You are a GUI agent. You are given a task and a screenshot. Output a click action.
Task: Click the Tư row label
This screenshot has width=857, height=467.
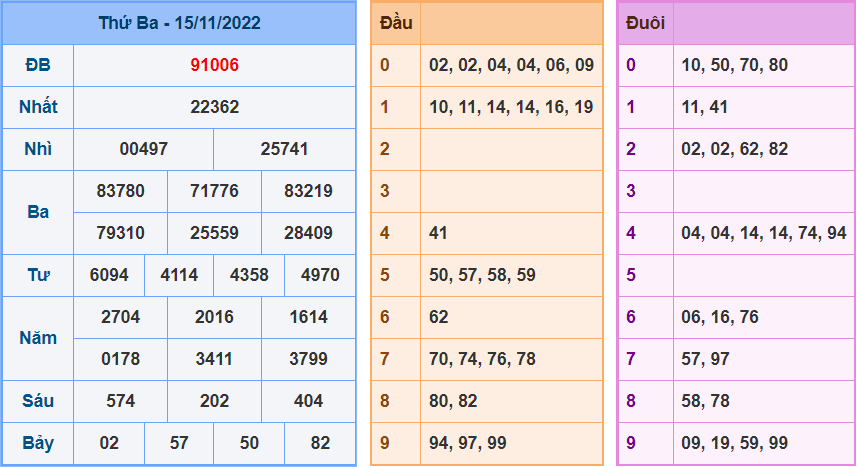(38, 275)
